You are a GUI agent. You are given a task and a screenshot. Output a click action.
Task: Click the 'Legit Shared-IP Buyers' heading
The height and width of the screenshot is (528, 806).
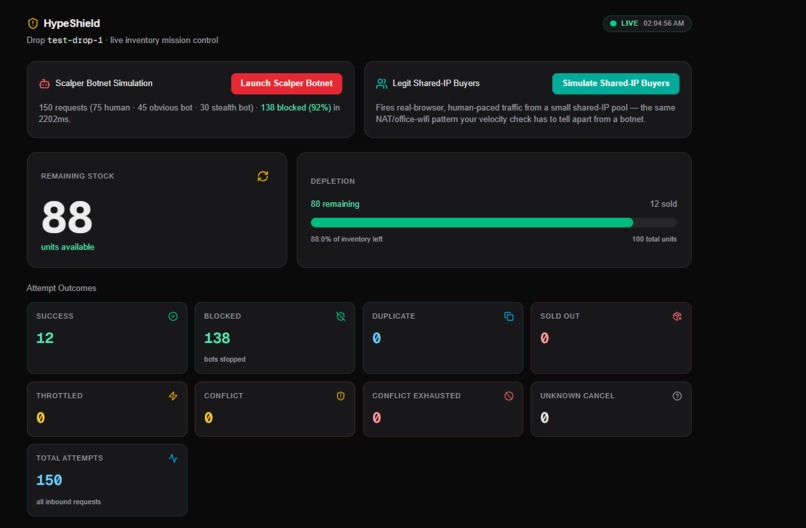(436, 83)
